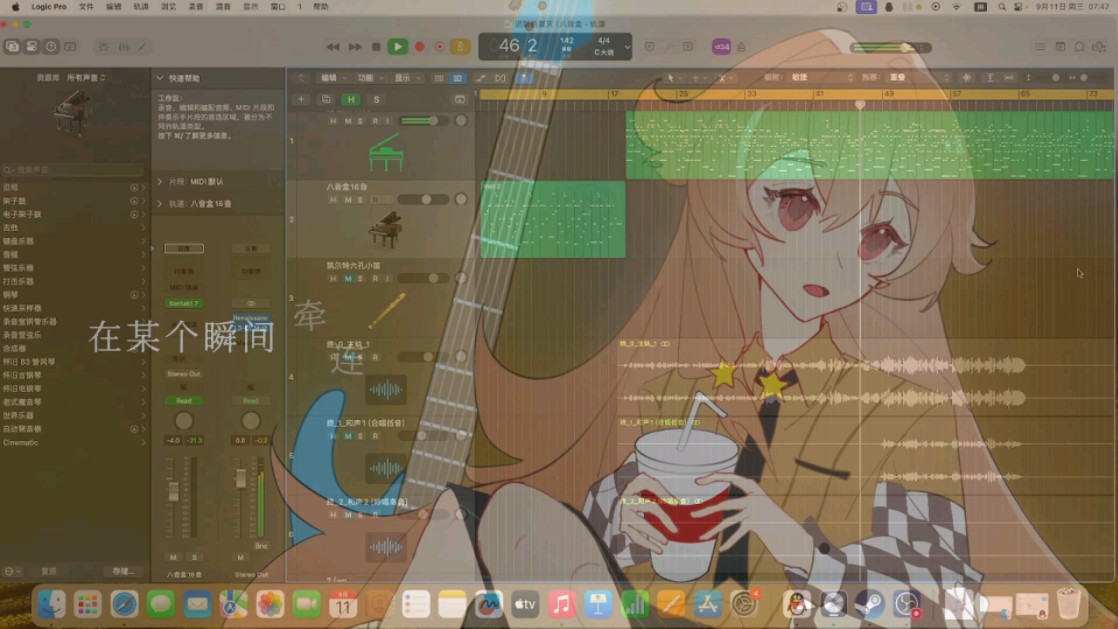Expand the 轨道: 八音盒16音 section
1118x629 pixels.
160,204
